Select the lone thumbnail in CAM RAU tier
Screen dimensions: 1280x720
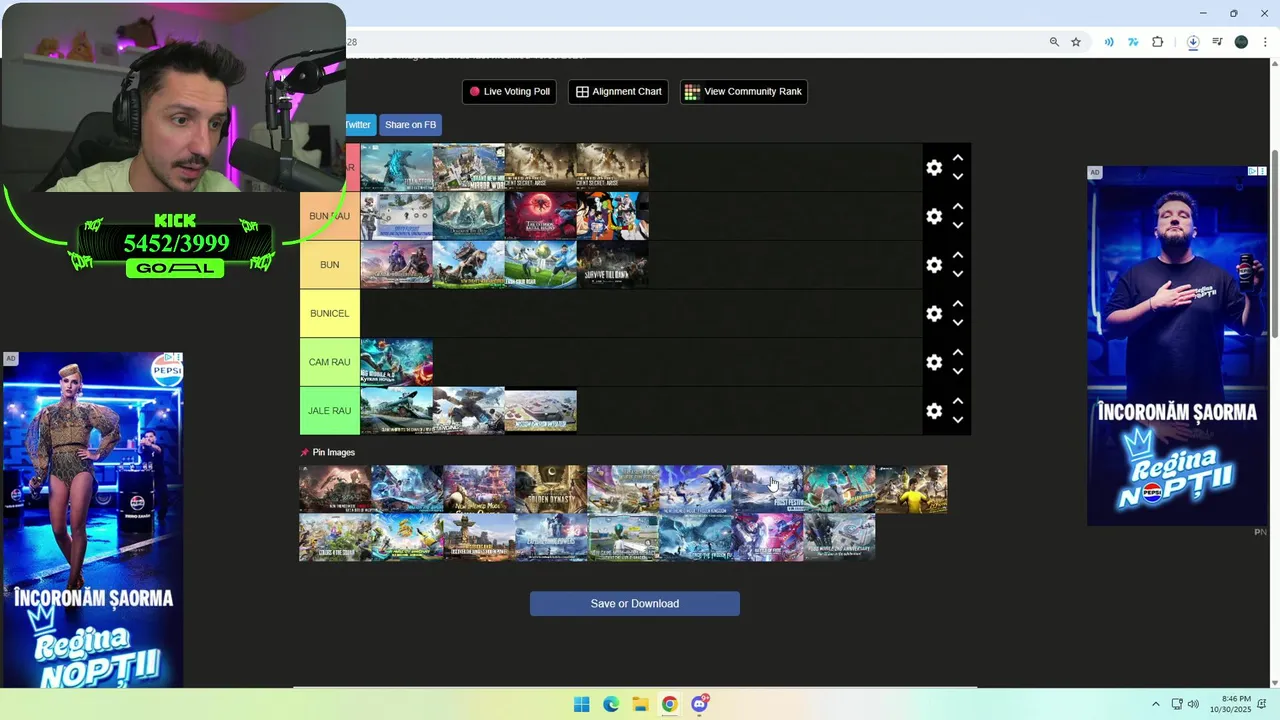click(x=397, y=362)
